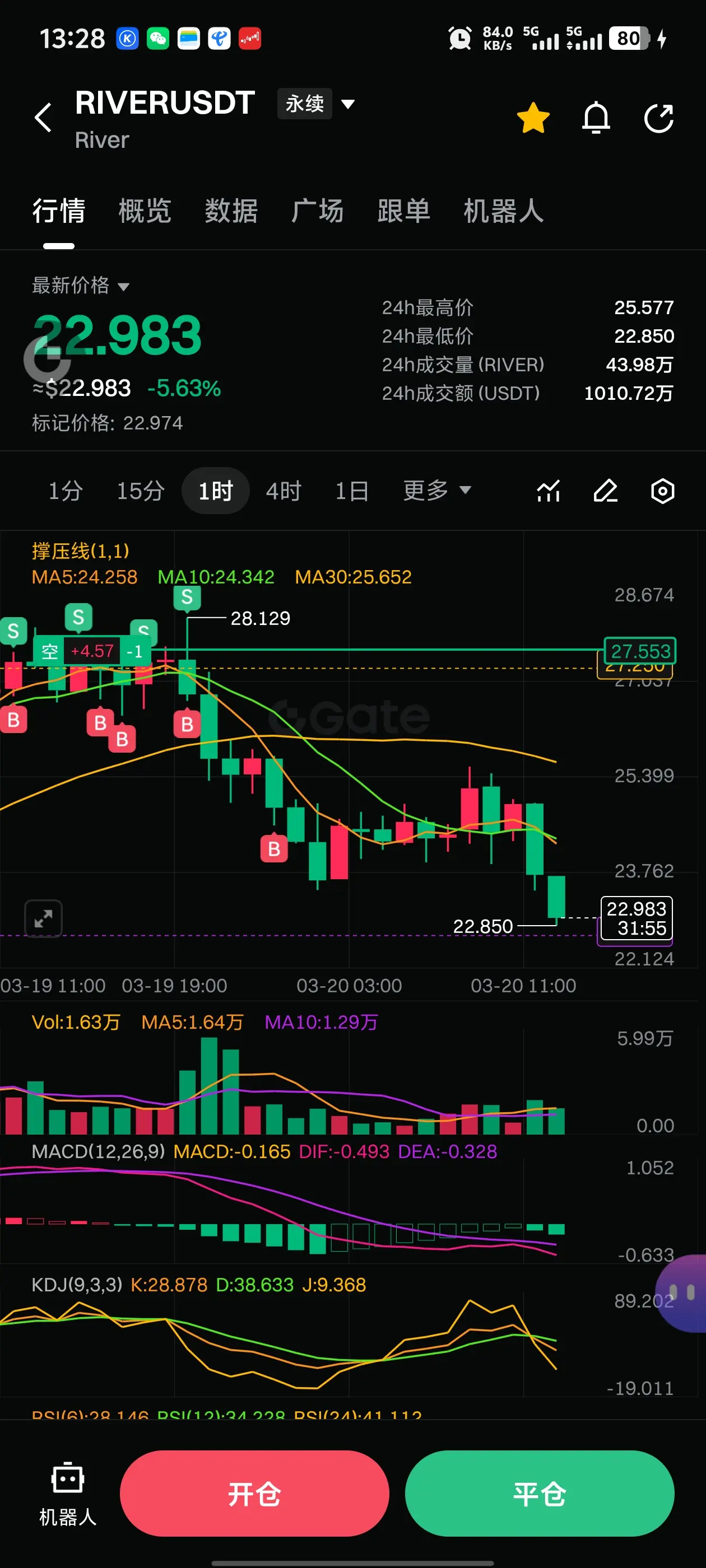This screenshot has height=1568, width=706.
Task: Open price alert bell
Action: [596, 118]
